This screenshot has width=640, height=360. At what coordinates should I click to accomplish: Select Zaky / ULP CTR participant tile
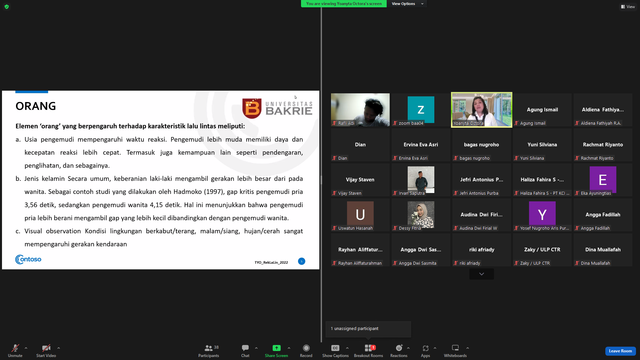click(542, 250)
